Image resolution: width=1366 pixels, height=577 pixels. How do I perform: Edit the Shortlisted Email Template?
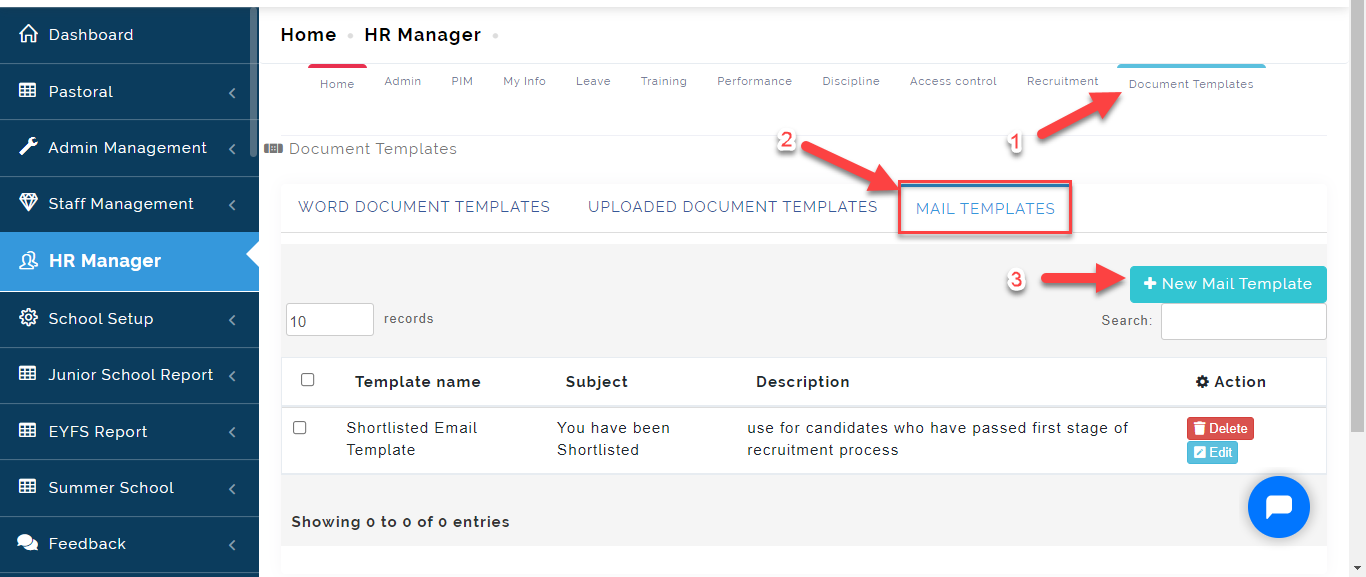[1212, 453]
